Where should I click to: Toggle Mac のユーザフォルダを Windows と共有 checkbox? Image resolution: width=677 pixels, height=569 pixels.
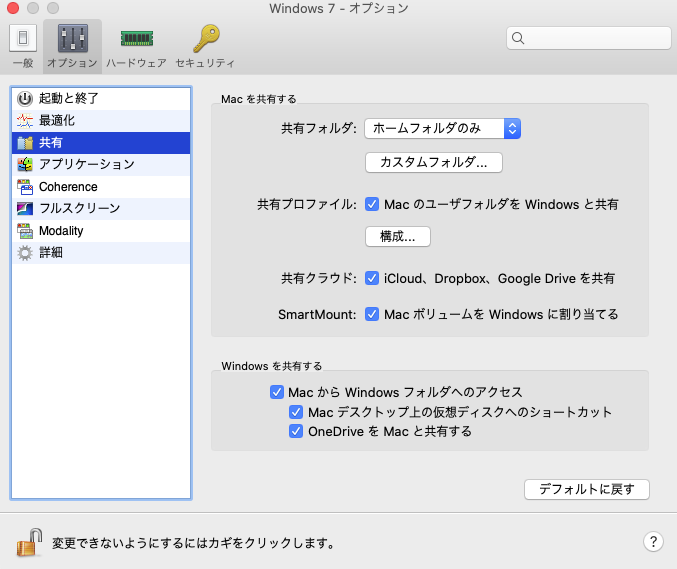click(372, 204)
